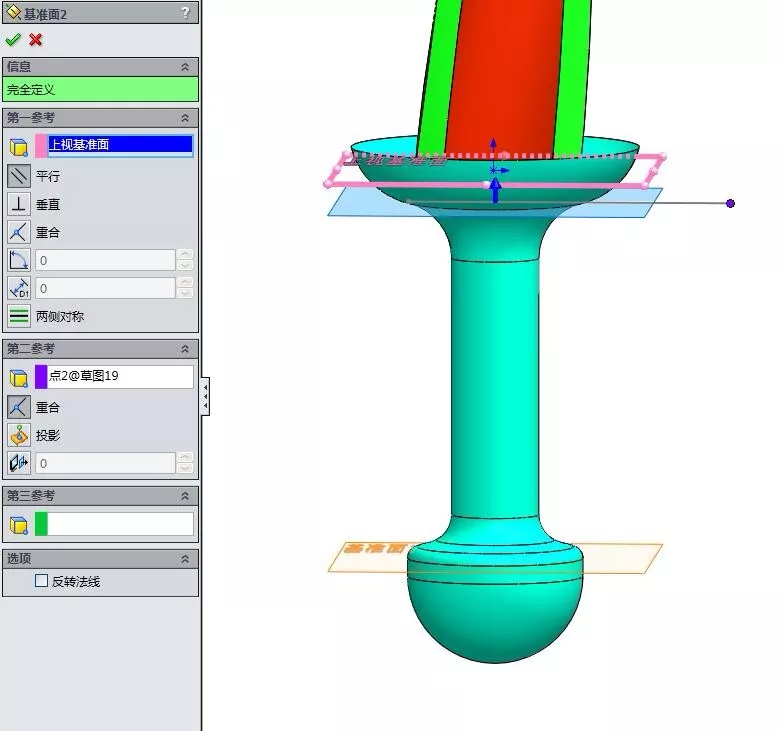Click the second reference flip offset icon

click(x=19, y=463)
